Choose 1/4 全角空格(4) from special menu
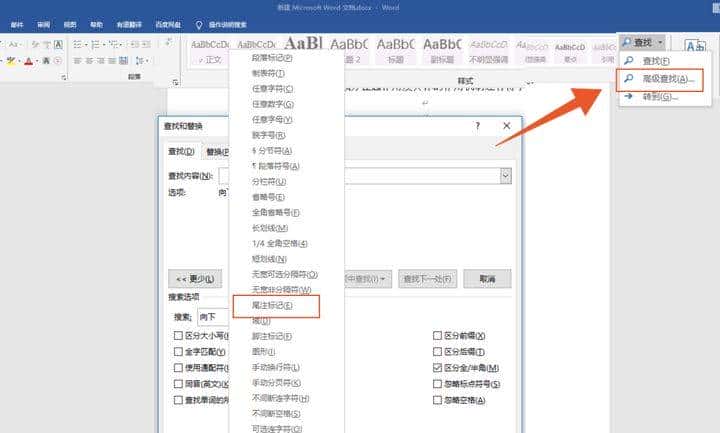 [x=280, y=243]
